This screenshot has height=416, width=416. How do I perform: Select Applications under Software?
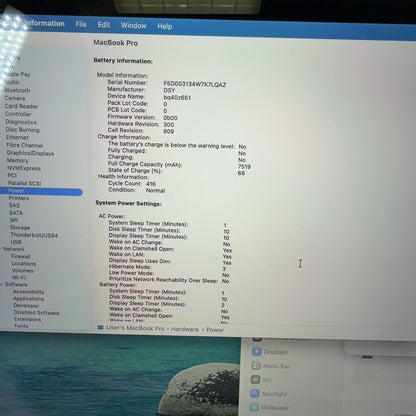[29, 299]
